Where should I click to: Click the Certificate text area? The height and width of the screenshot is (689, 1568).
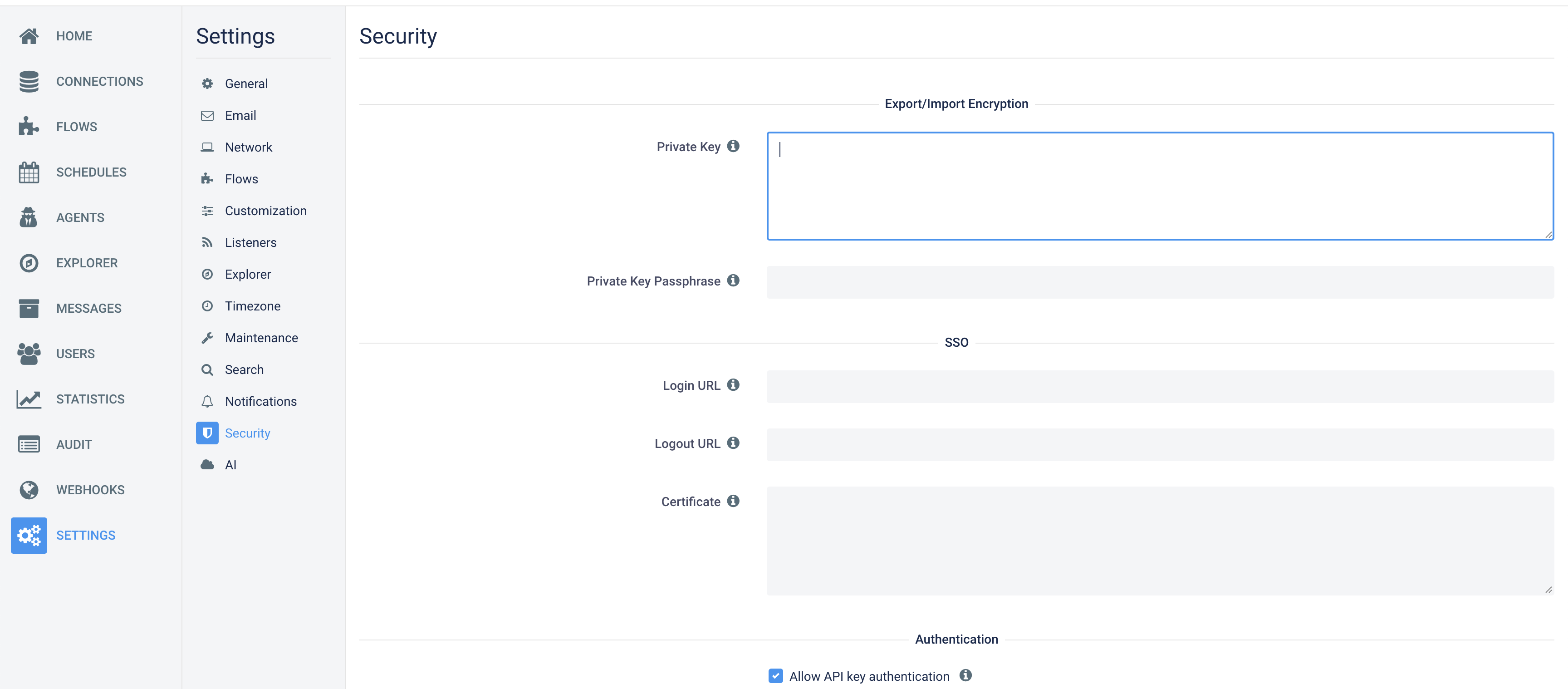[1160, 541]
